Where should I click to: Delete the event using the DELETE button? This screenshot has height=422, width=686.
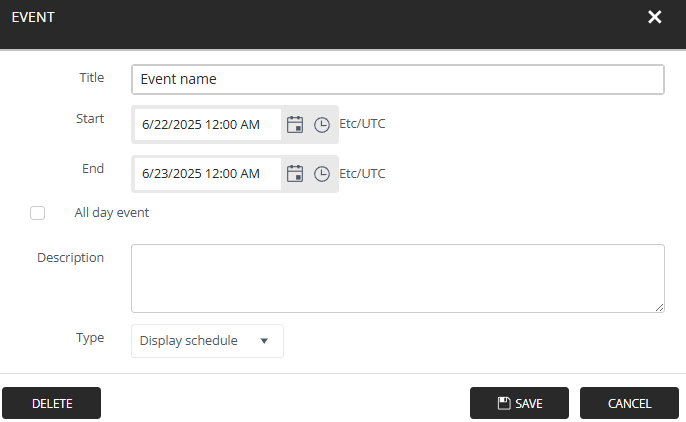pyautogui.click(x=52, y=403)
